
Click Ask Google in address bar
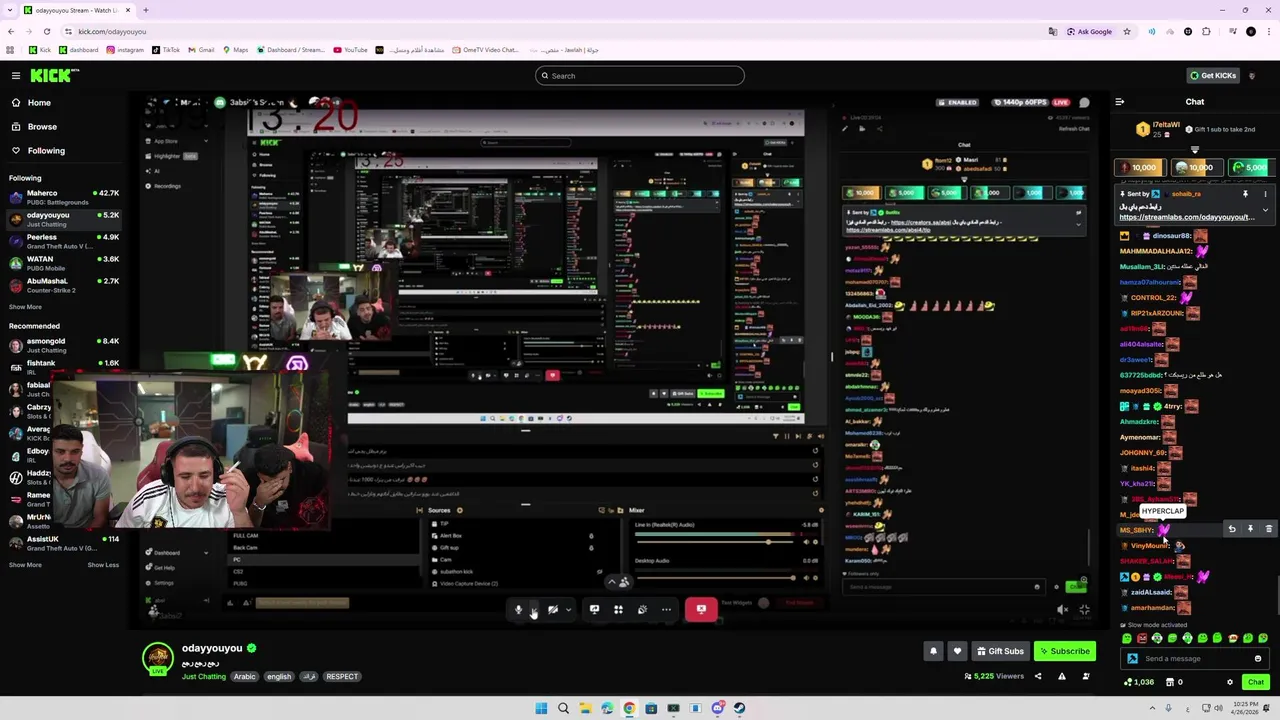pos(1089,31)
